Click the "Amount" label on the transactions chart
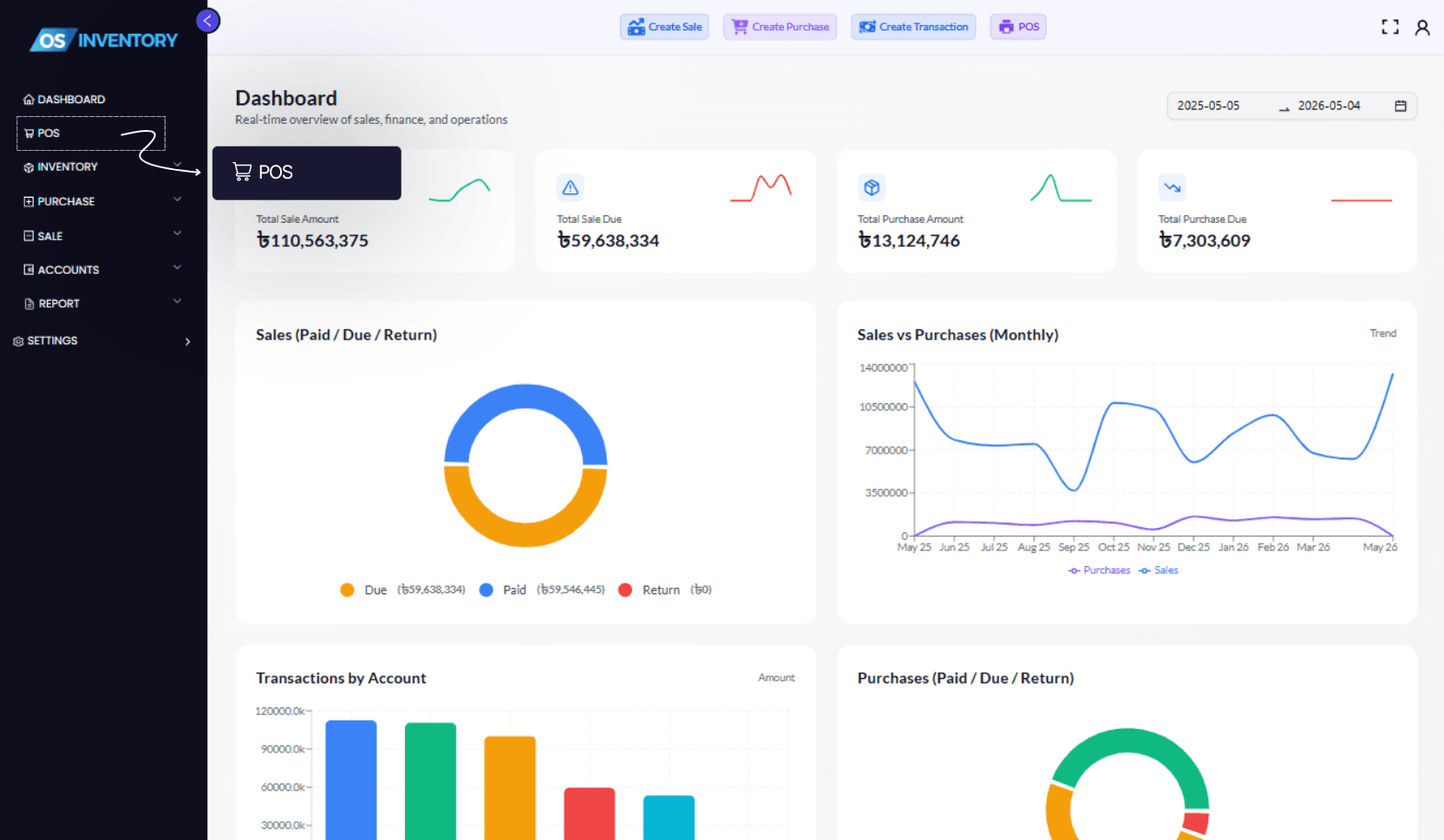Image resolution: width=1444 pixels, height=840 pixels. point(776,678)
